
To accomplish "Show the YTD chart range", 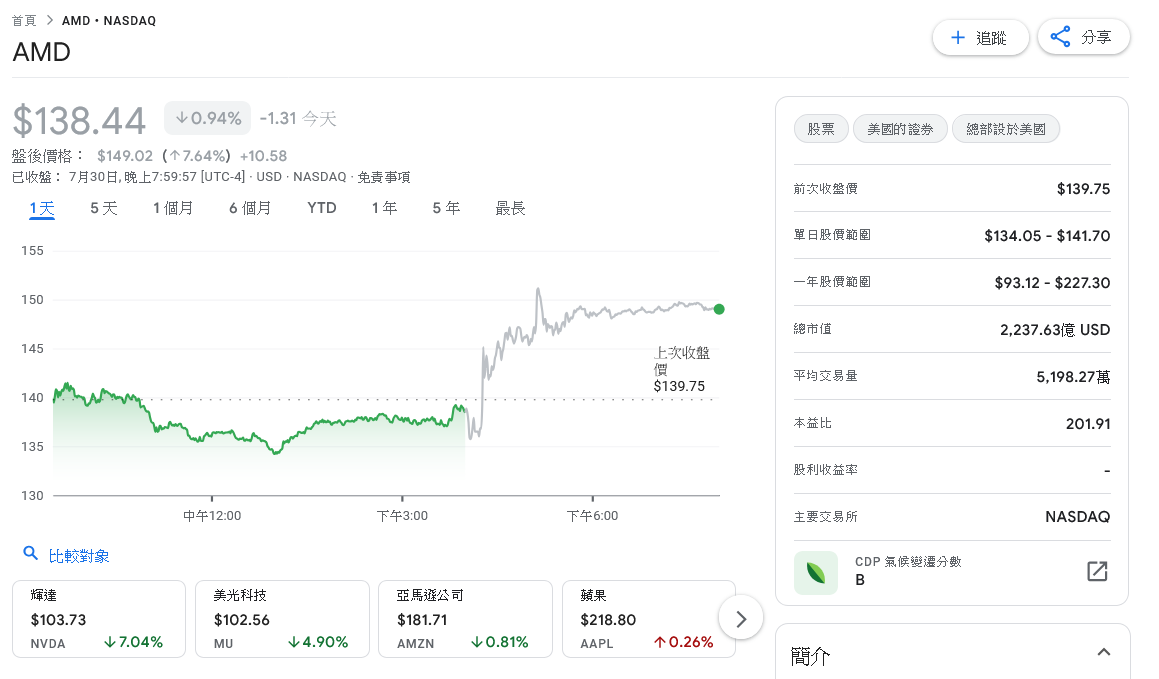I will [x=322, y=208].
